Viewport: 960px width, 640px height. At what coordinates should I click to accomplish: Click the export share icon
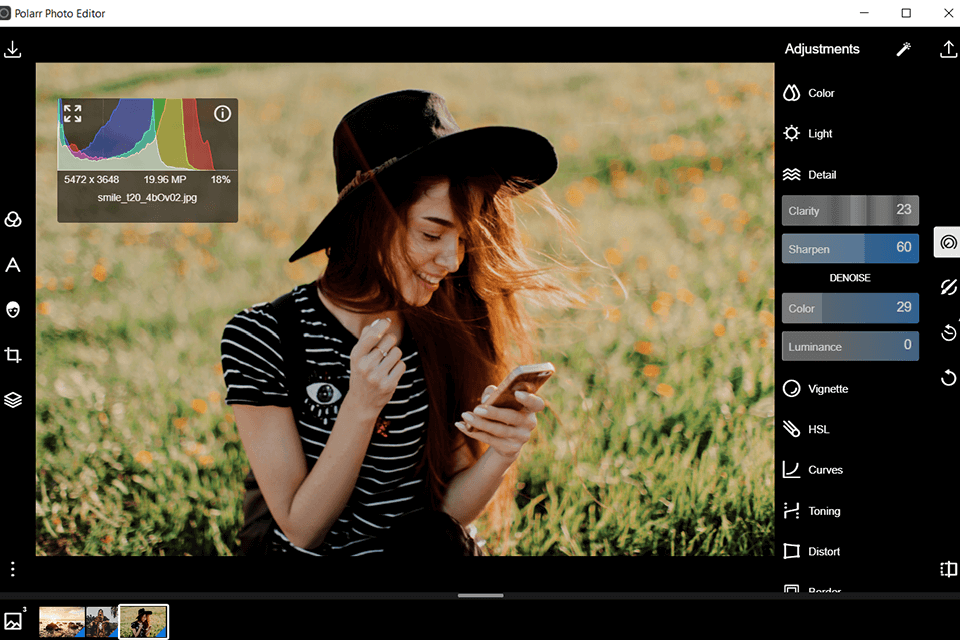(x=948, y=49)
